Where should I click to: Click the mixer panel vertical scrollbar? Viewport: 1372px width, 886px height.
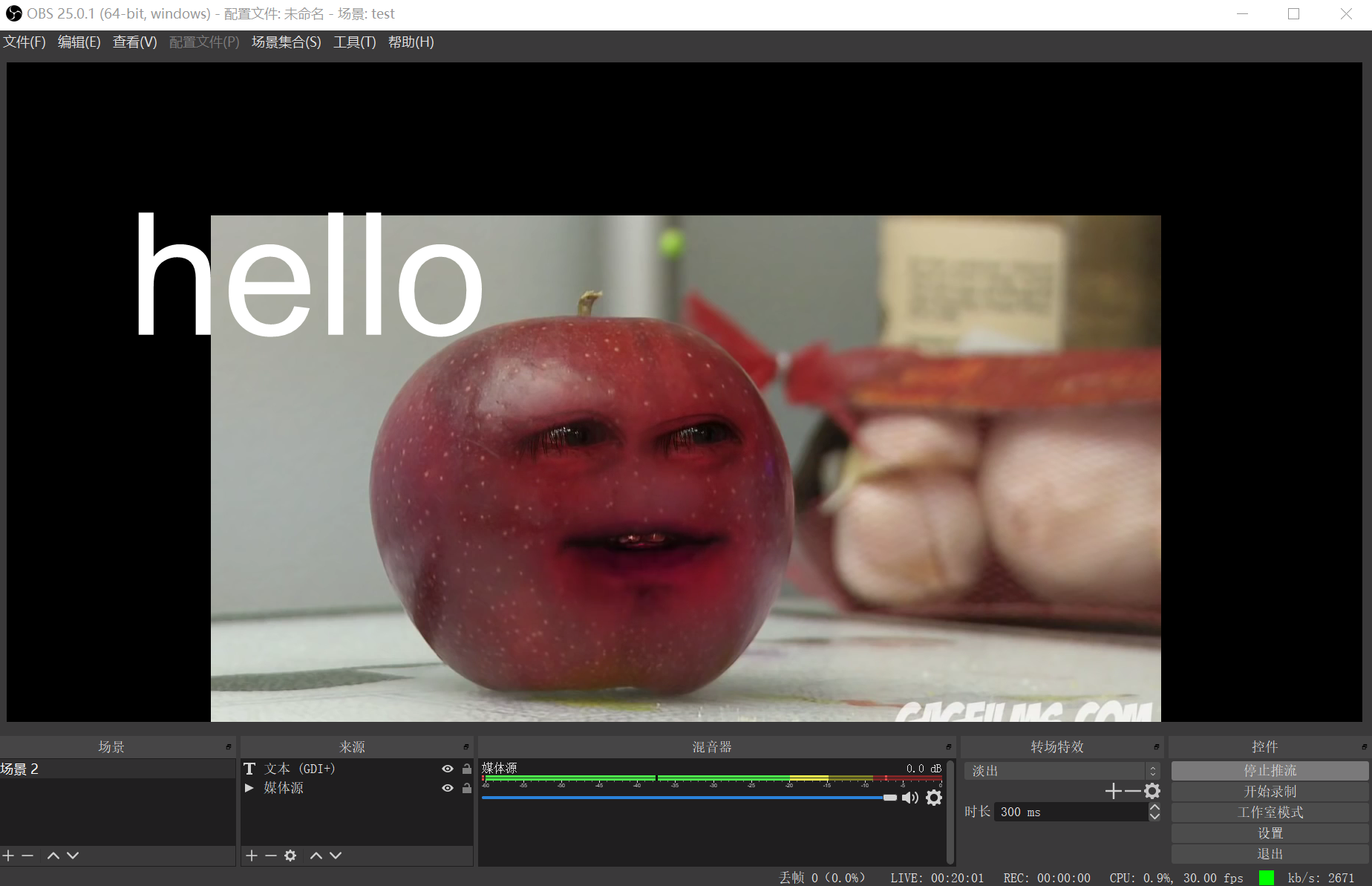click(x=951, y=811)
